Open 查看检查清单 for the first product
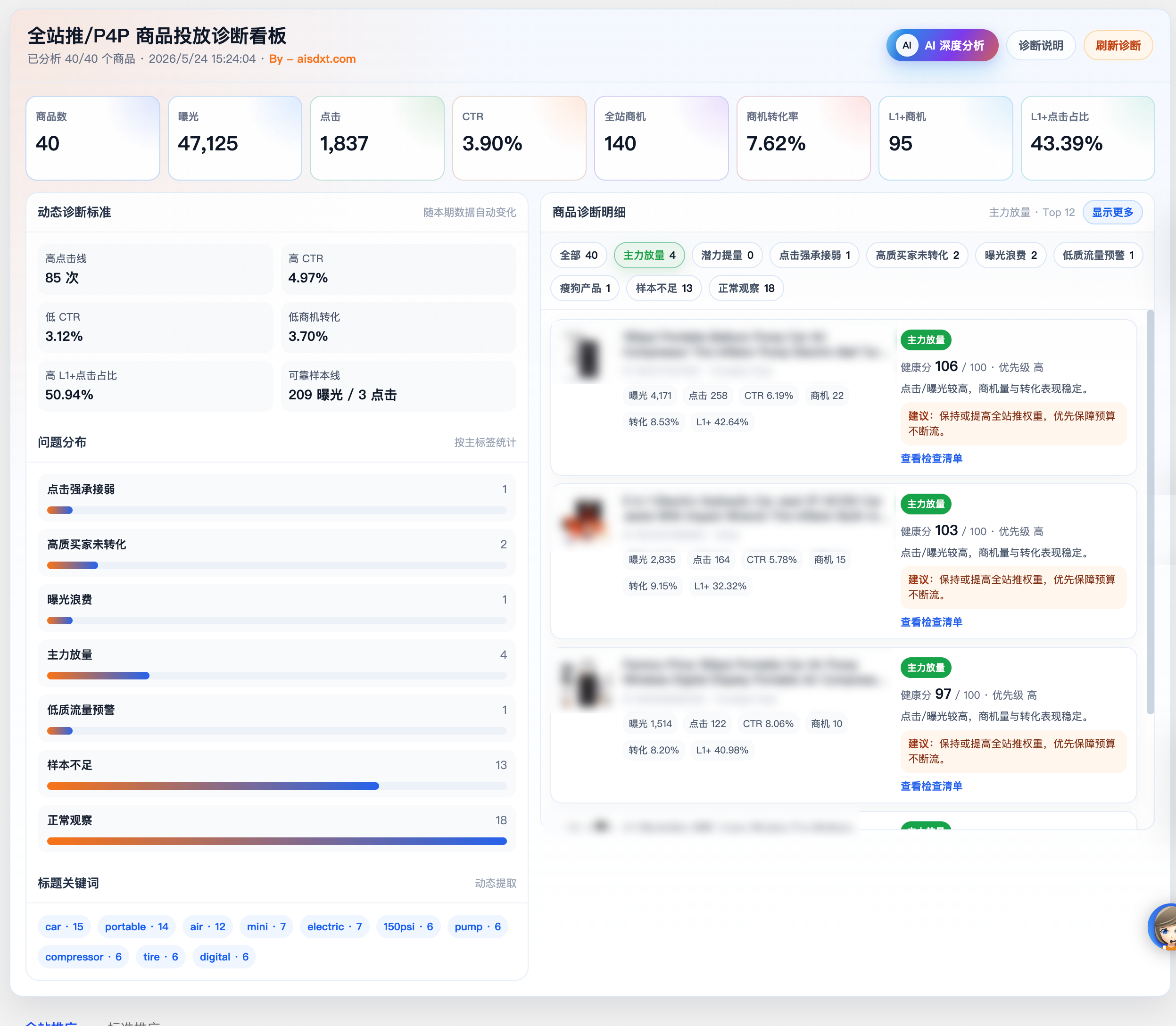 [x=931, y=459]
